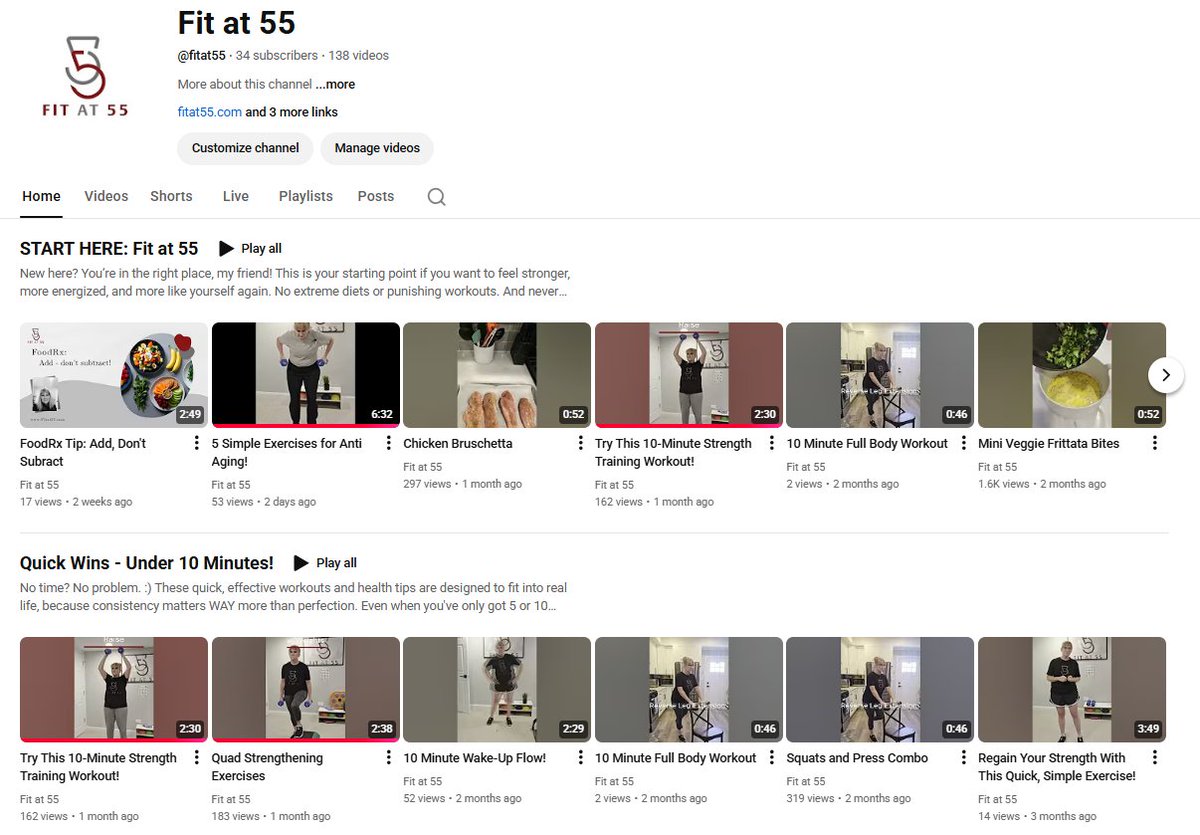Click the Manage videos button
This screenshot has height=835, width=1200.
(377, 148)
